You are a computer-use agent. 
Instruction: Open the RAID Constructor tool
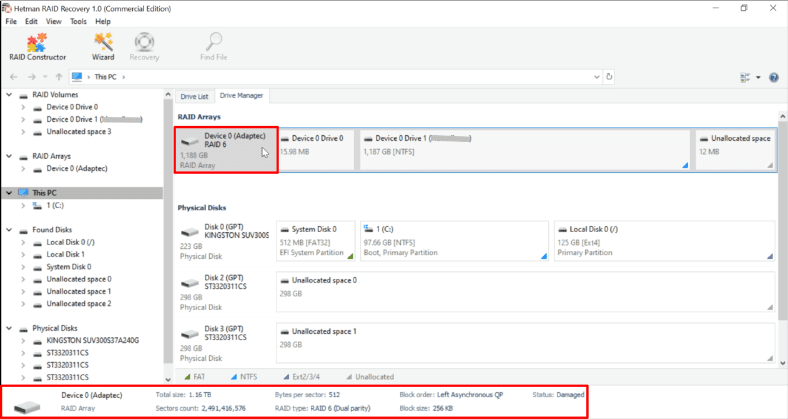[x=37, y=47]
